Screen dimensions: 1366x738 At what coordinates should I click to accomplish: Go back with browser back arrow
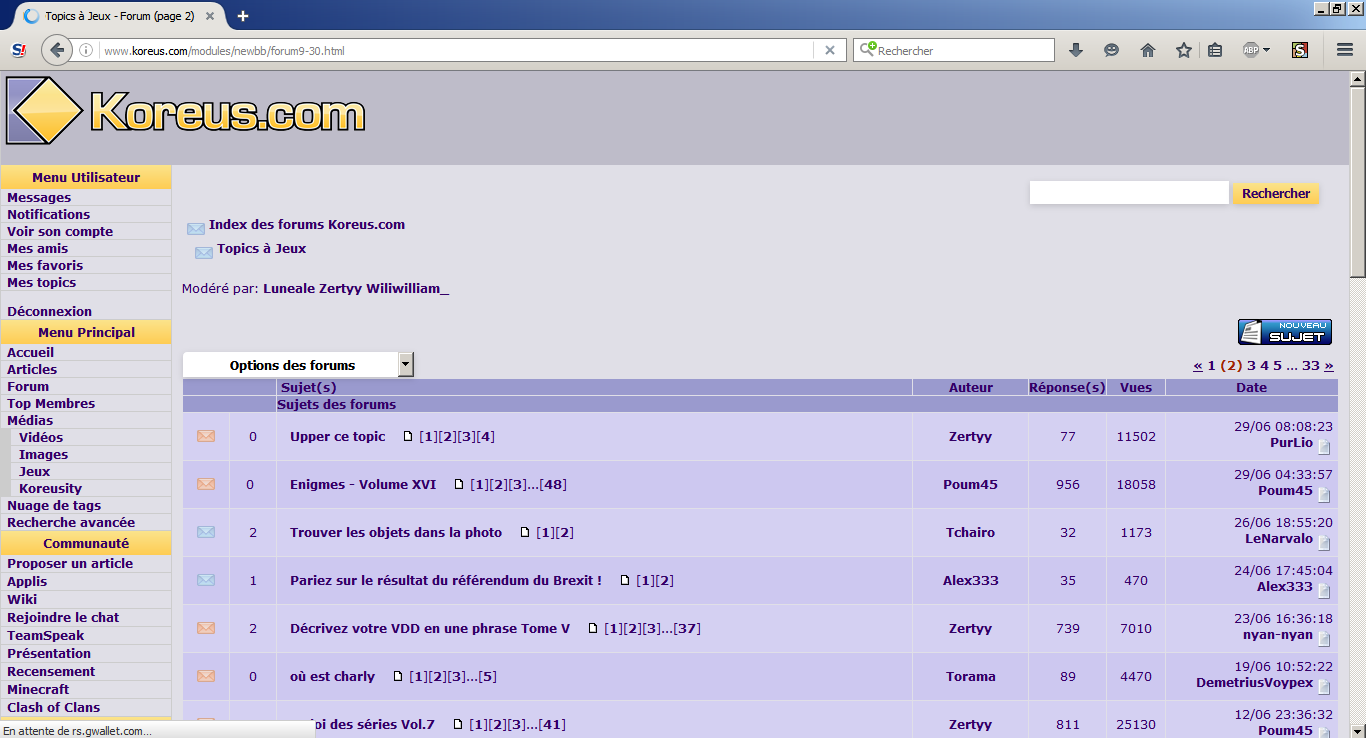[x=57, y=50]
